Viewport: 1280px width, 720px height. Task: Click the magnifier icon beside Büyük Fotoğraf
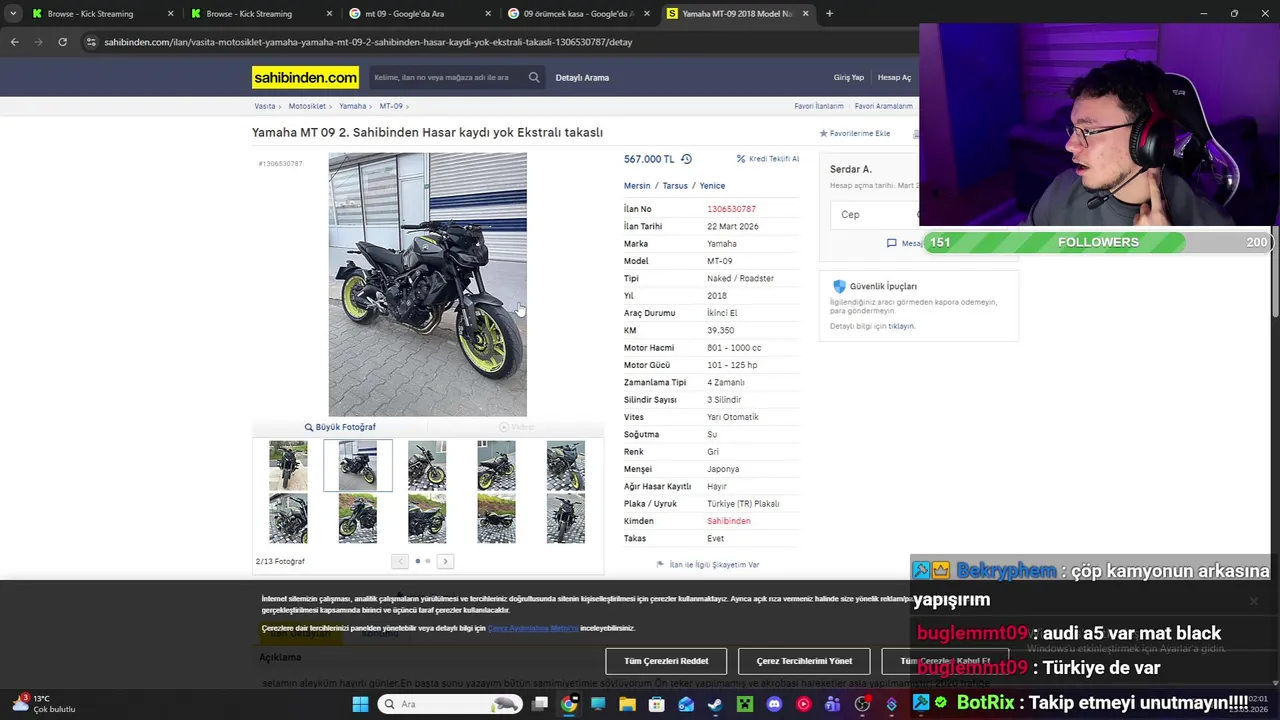click(309, 427)
